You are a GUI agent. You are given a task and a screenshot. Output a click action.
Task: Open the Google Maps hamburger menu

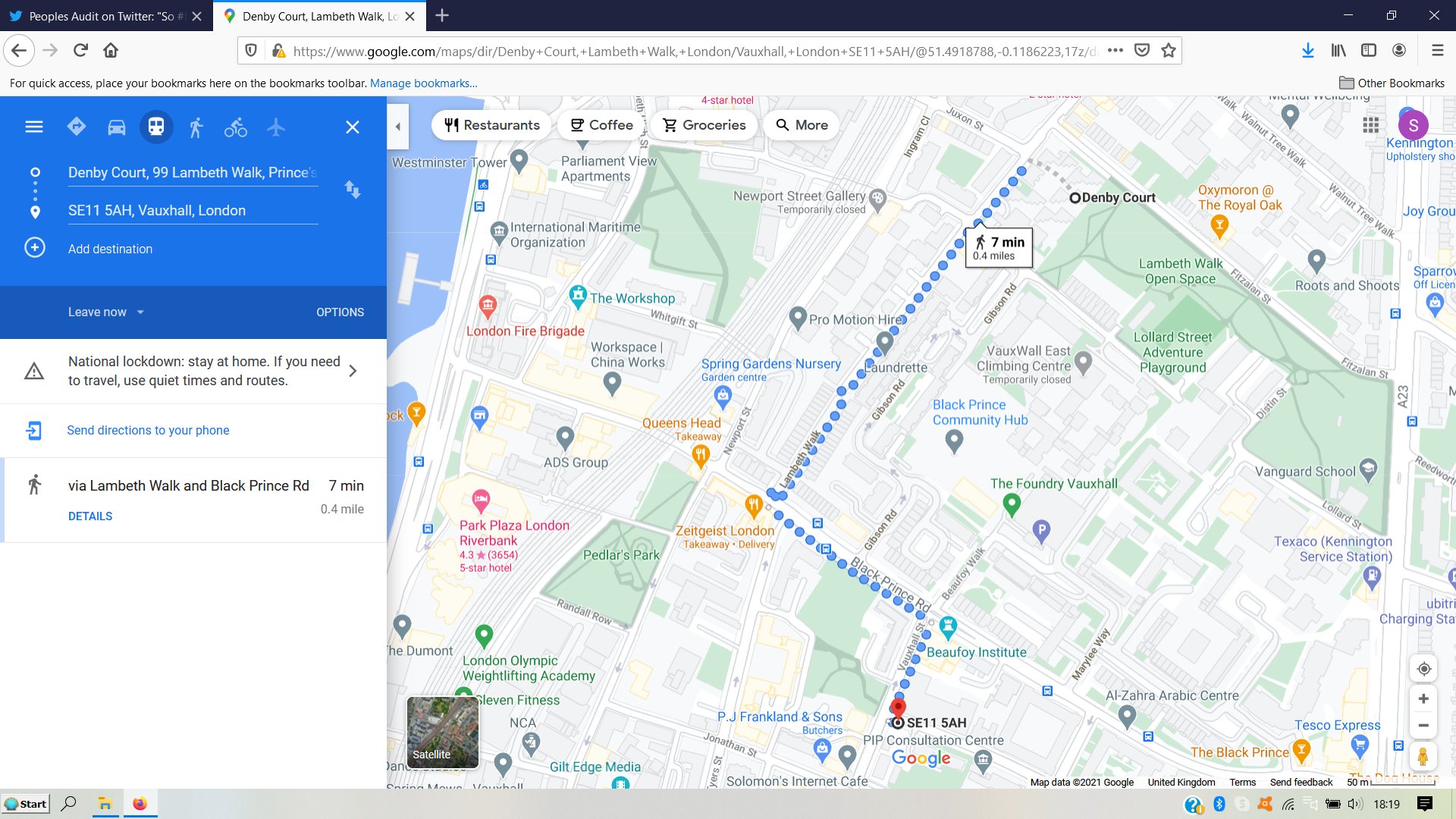click(x=34, y=127)
